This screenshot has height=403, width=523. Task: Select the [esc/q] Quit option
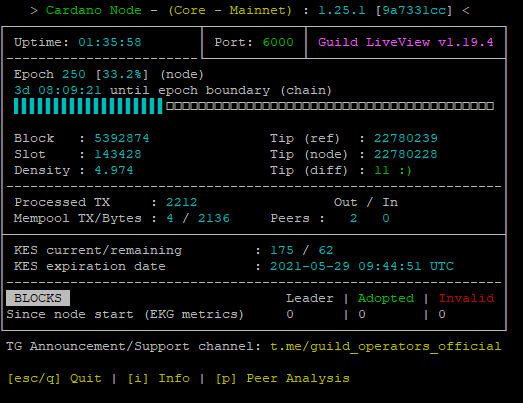click(x=54, y=378)
